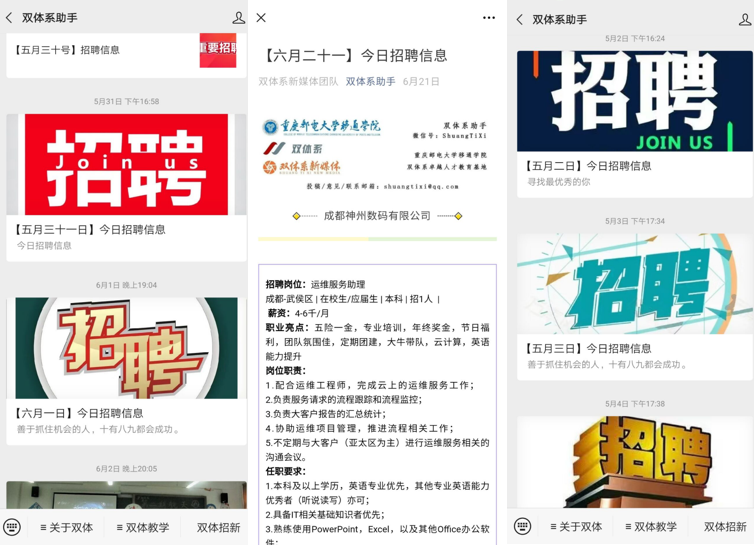754x557 pixels.
Task: Select 双体招新 in the left panel's bottom menu
Action: pyautogui.click(x=218, y=527)
